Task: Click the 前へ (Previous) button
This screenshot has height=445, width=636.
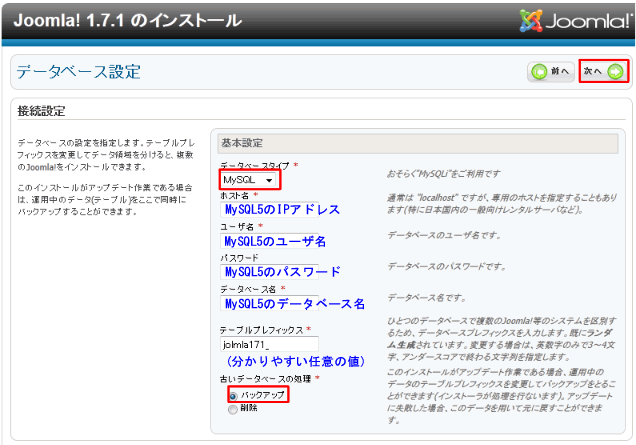Action: coord(551,72)
